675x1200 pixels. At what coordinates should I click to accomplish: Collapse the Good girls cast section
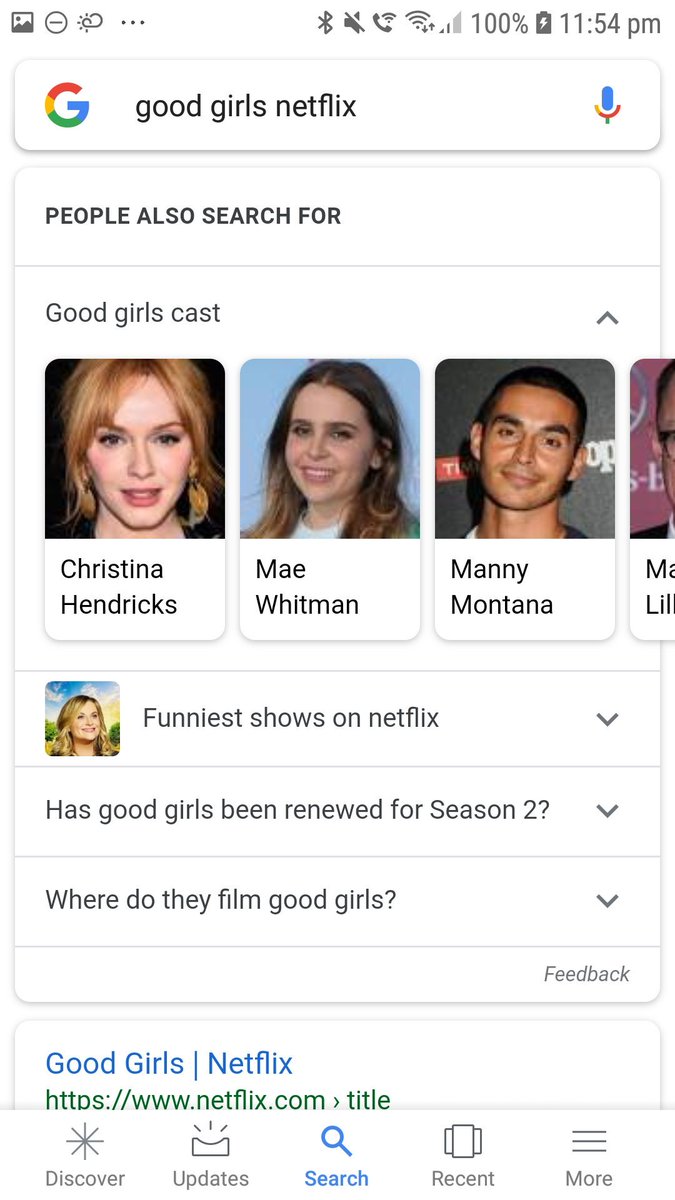click(x=607, y=319)
